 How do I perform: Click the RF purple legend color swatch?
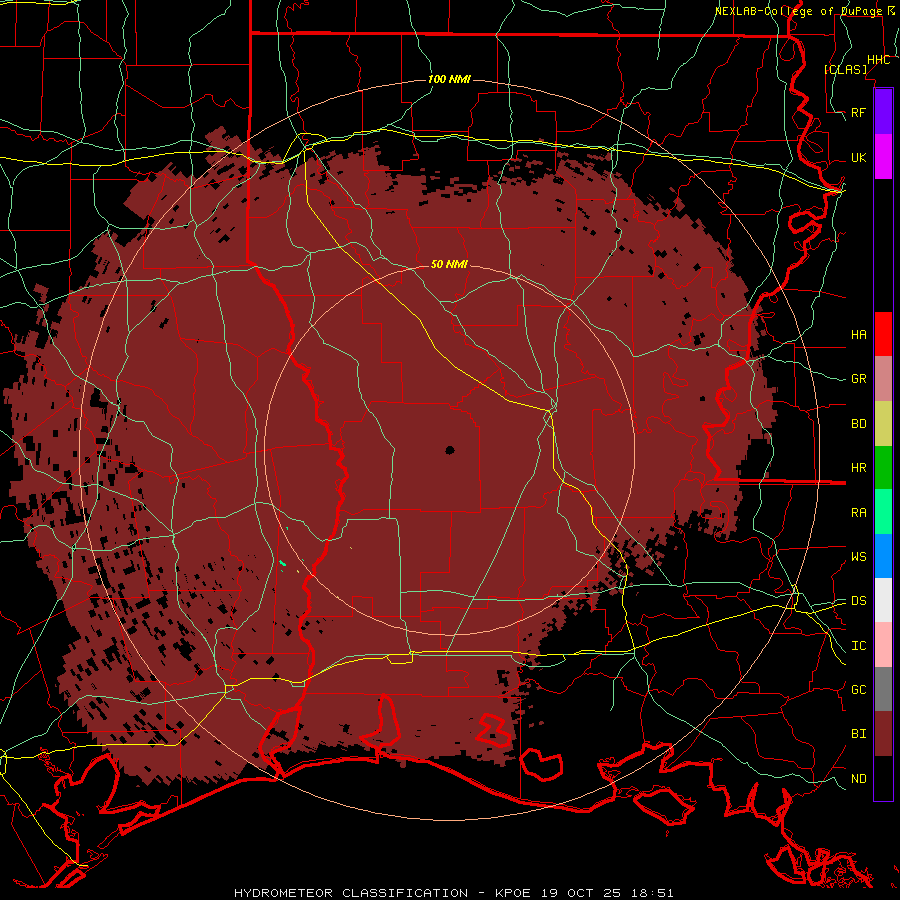click(x=883, y=112)
